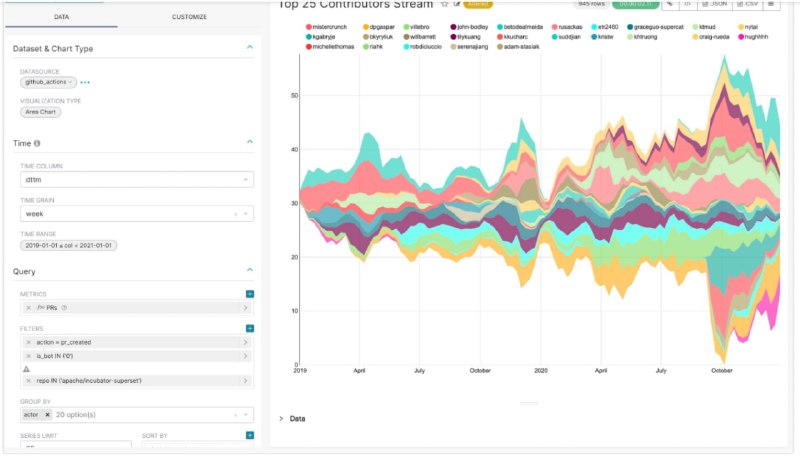The height and width of the screenshot is (459, 800).
Task: Click the pink hughhhh color dot
Action: 741,37
